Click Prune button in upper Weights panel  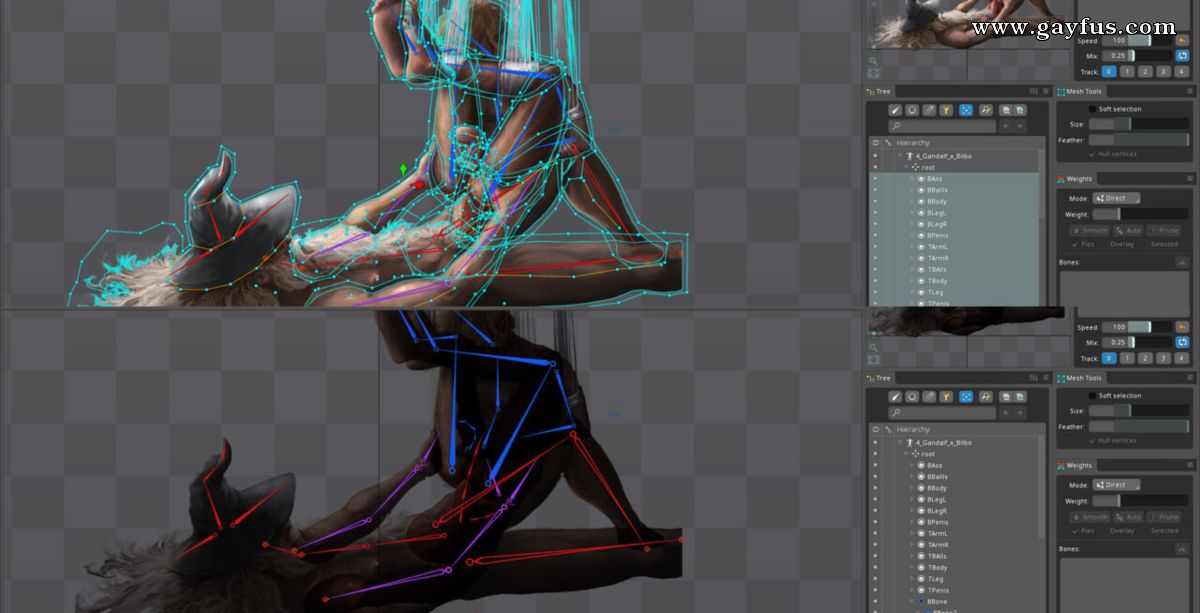pyautogui.click(x=1163, y=230)
